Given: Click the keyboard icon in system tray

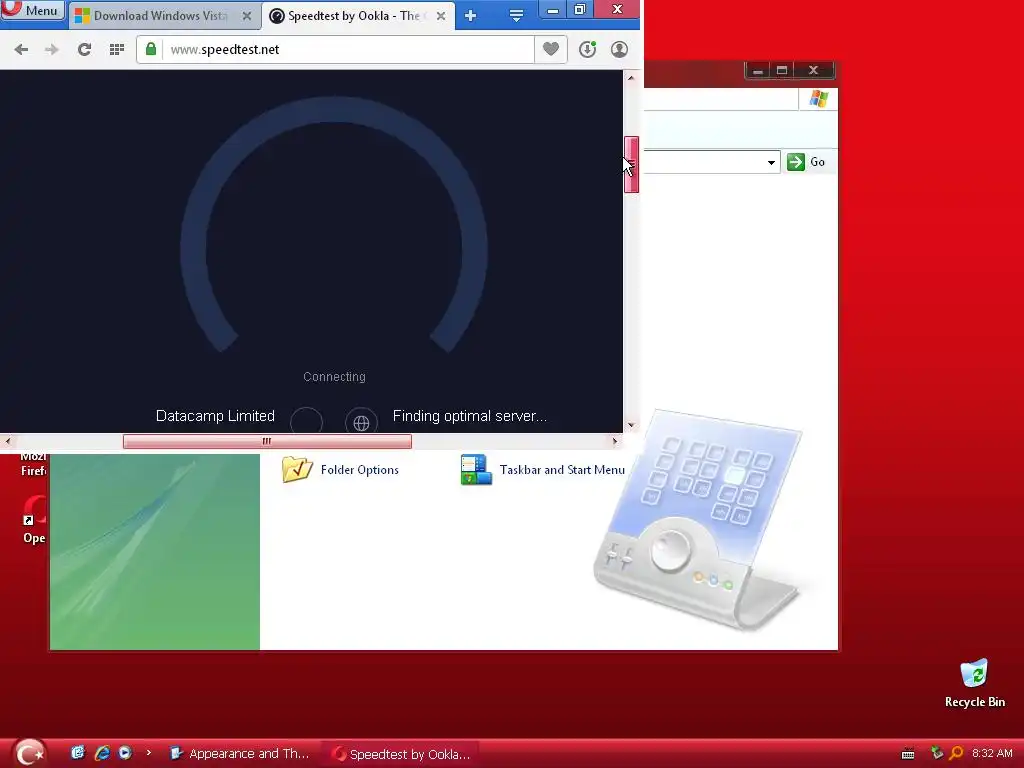Looking at the screenshot, I should pos(908,754).
